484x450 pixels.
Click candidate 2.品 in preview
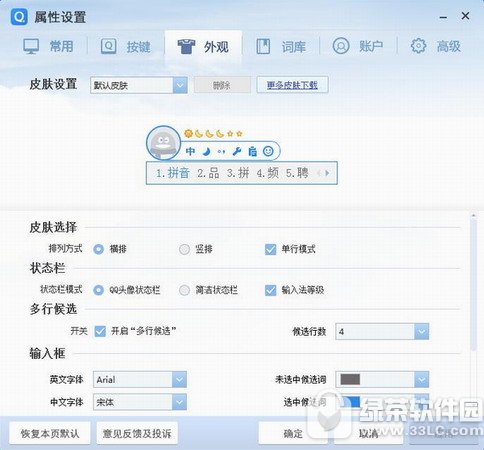point(208,173)
